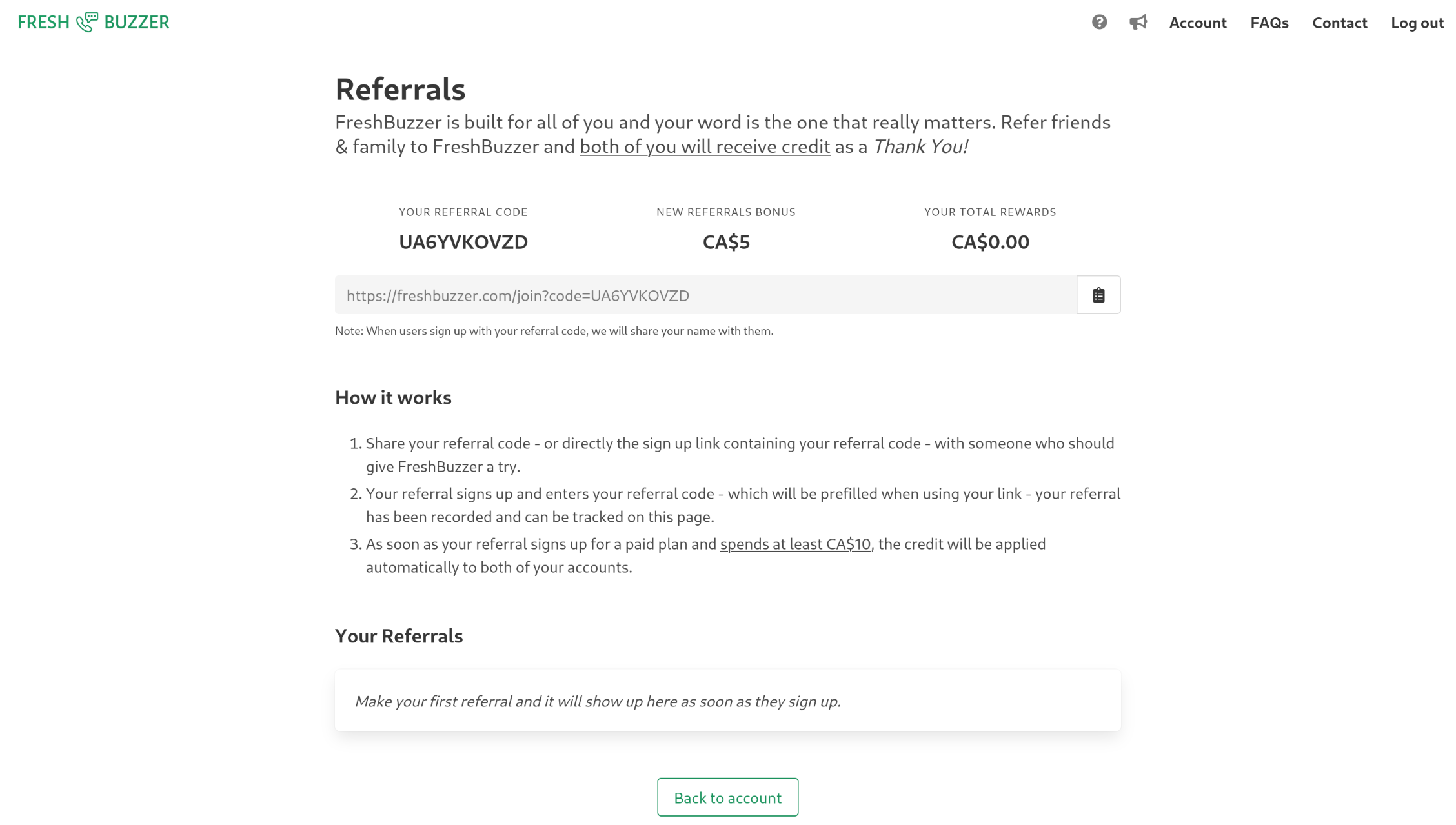Screen dimensions: 1456x825
Task: Open the "spends at least CA$10" link
Action: click(x=795, y=544)
